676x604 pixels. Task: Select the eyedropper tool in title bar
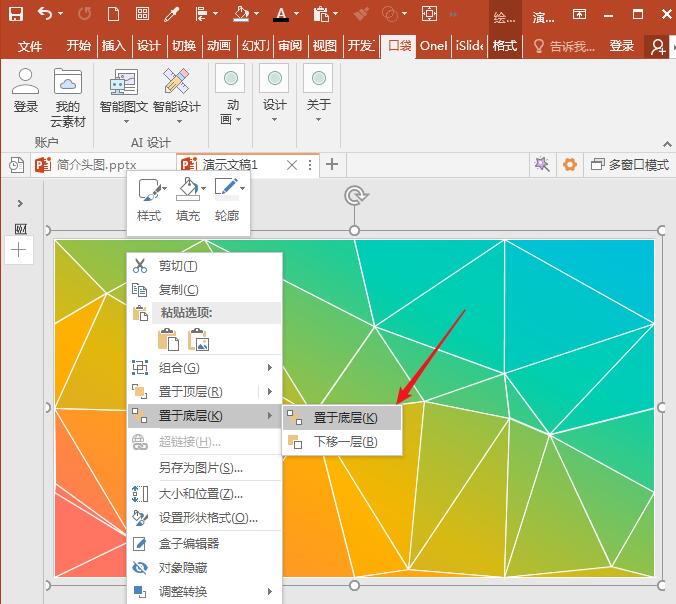click(x=172, y=15)
